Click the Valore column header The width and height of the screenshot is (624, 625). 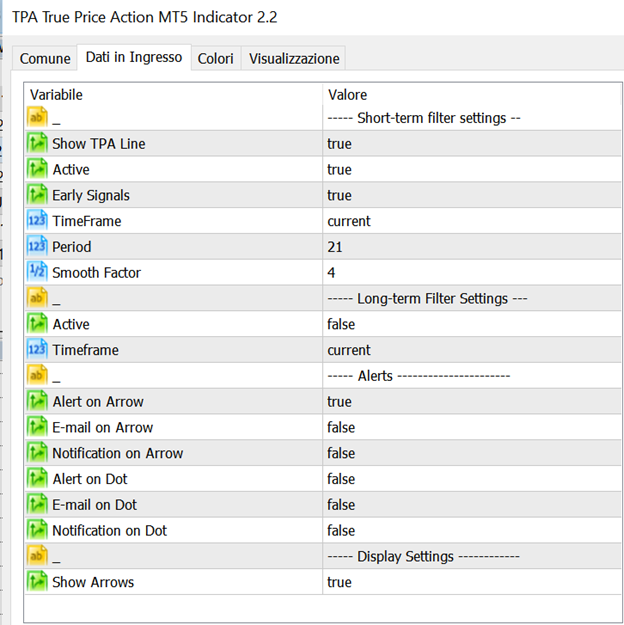point(347,94)
